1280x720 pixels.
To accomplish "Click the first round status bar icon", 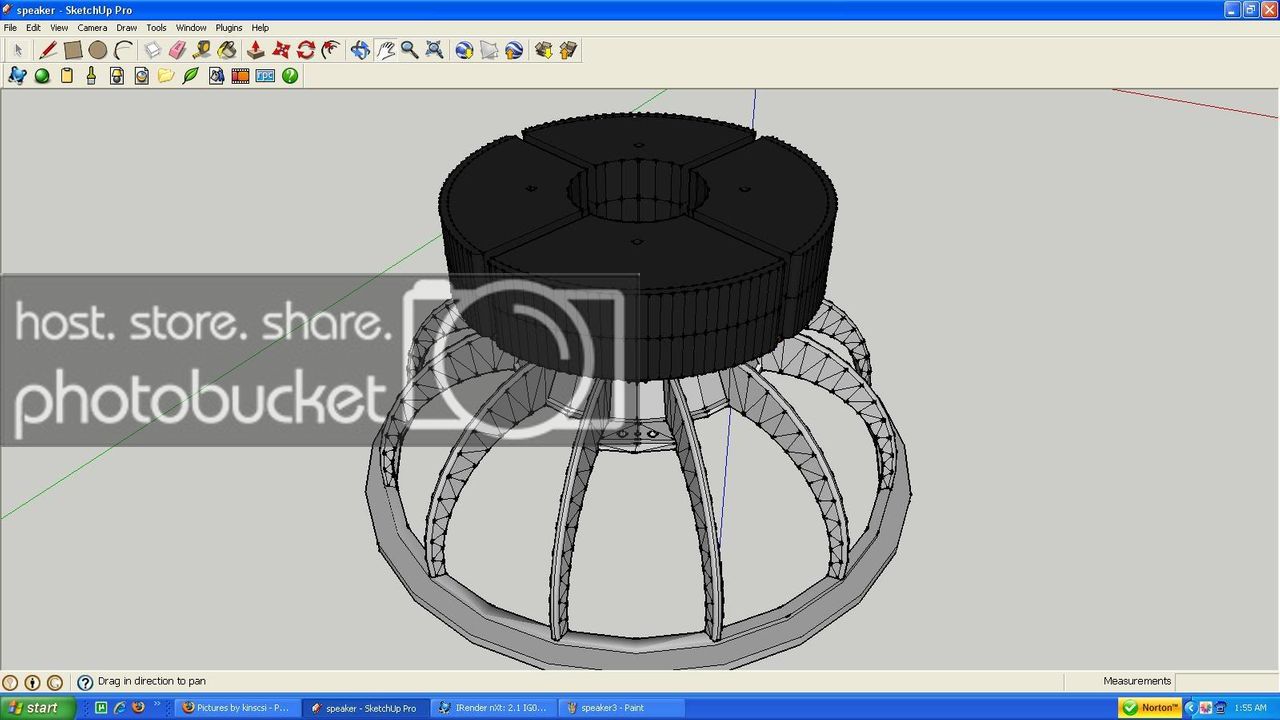I will tap(11, 682).
